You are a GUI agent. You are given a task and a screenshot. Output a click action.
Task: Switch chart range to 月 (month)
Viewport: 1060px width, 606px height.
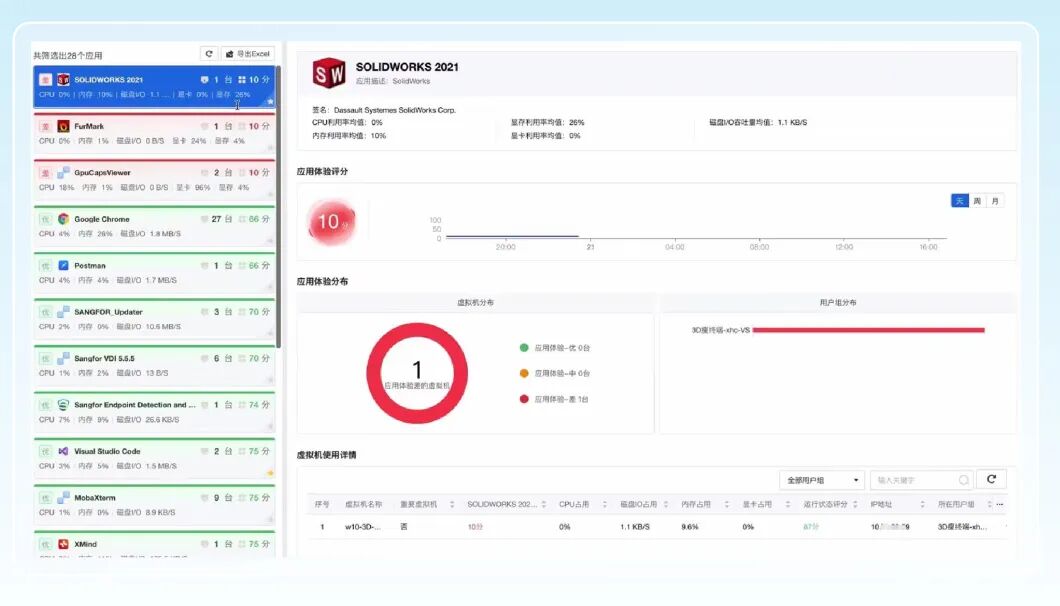pos(994,201)
